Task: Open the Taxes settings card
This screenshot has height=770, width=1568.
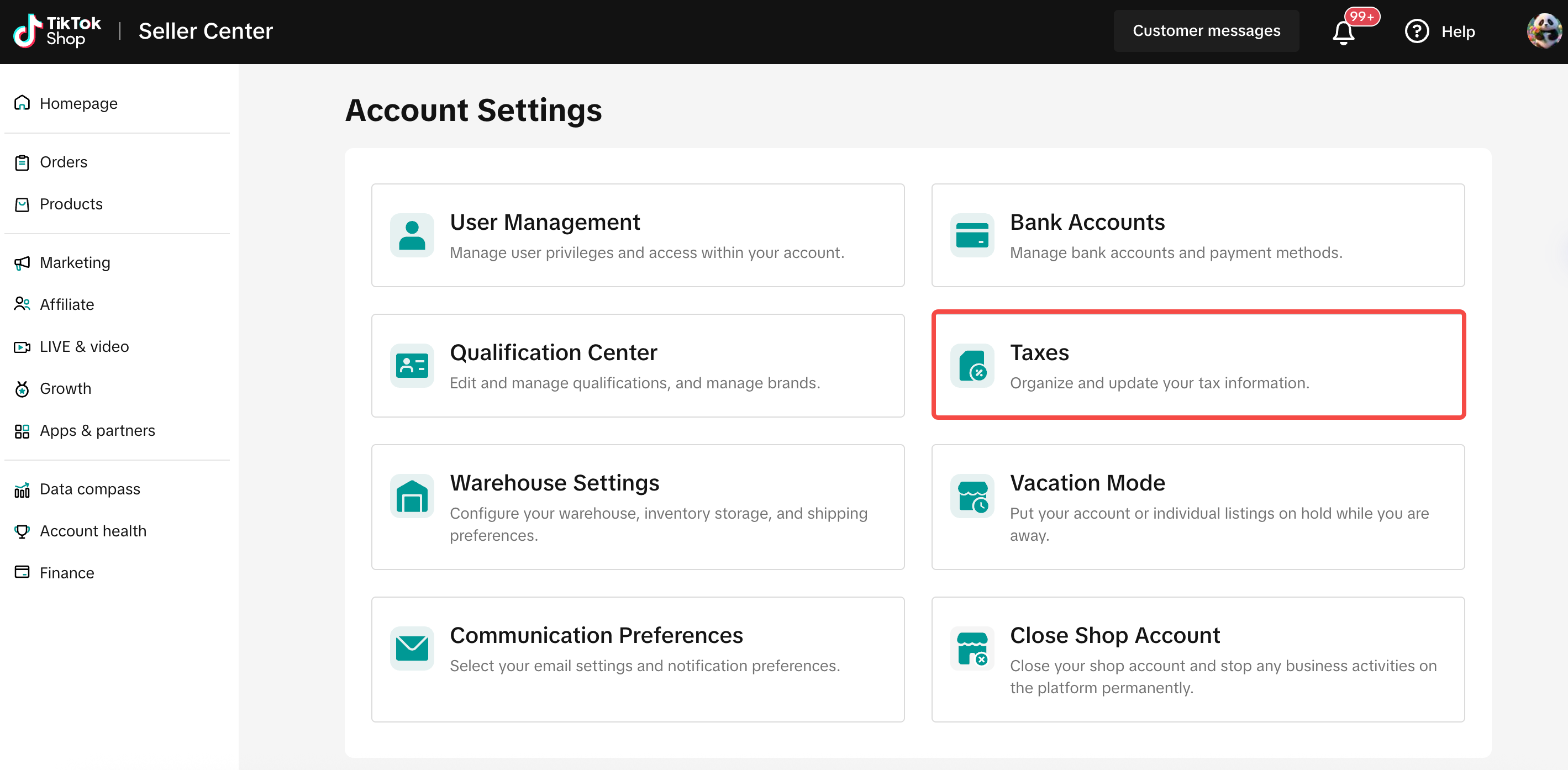Action: tap(1198, 366)
